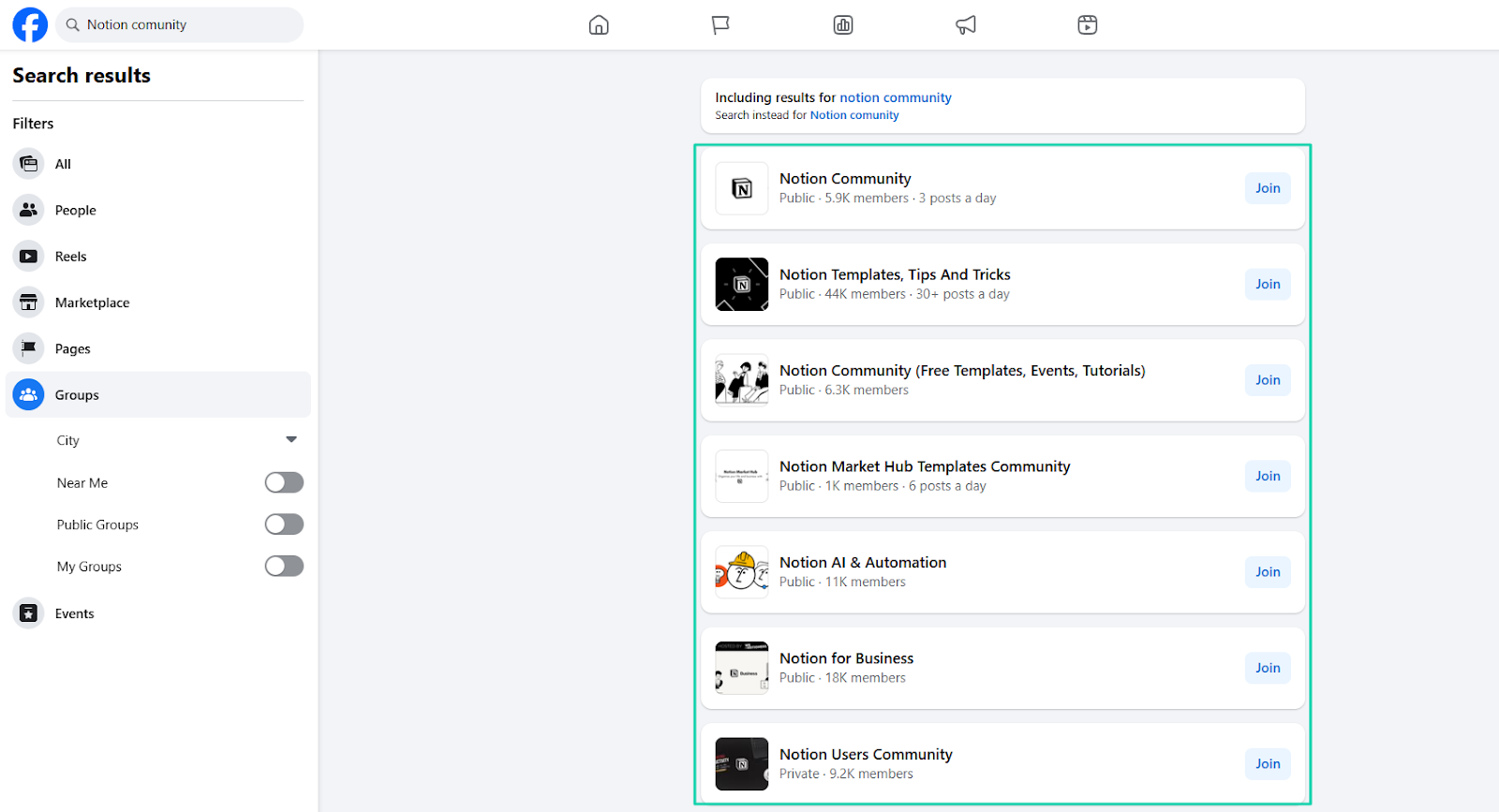Open 'Notion Community' group title
The width and height of the screenshot is (1499, 812).
pyautogui.click(x=845, y=179)
